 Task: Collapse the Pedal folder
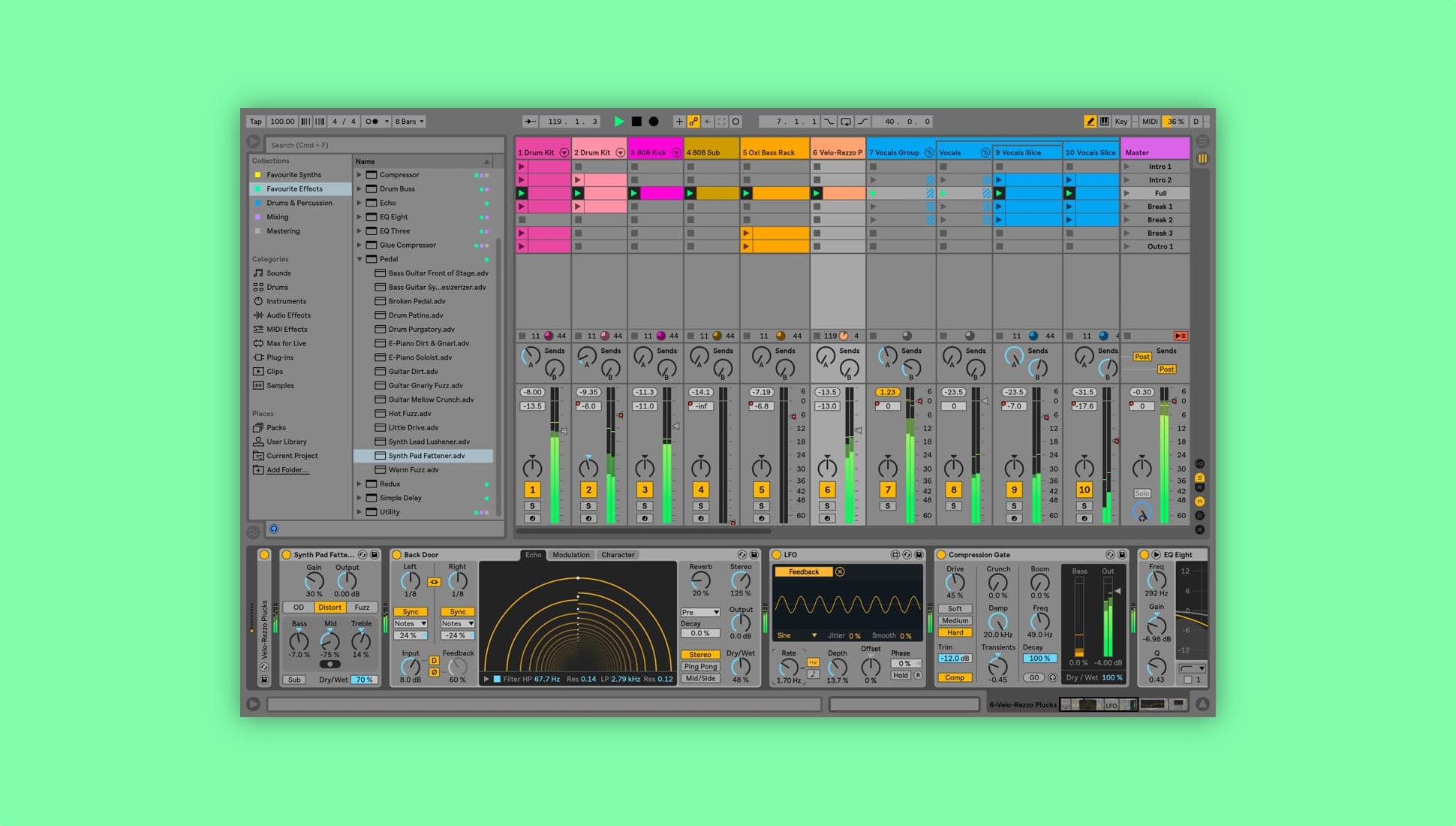point(359,259)
